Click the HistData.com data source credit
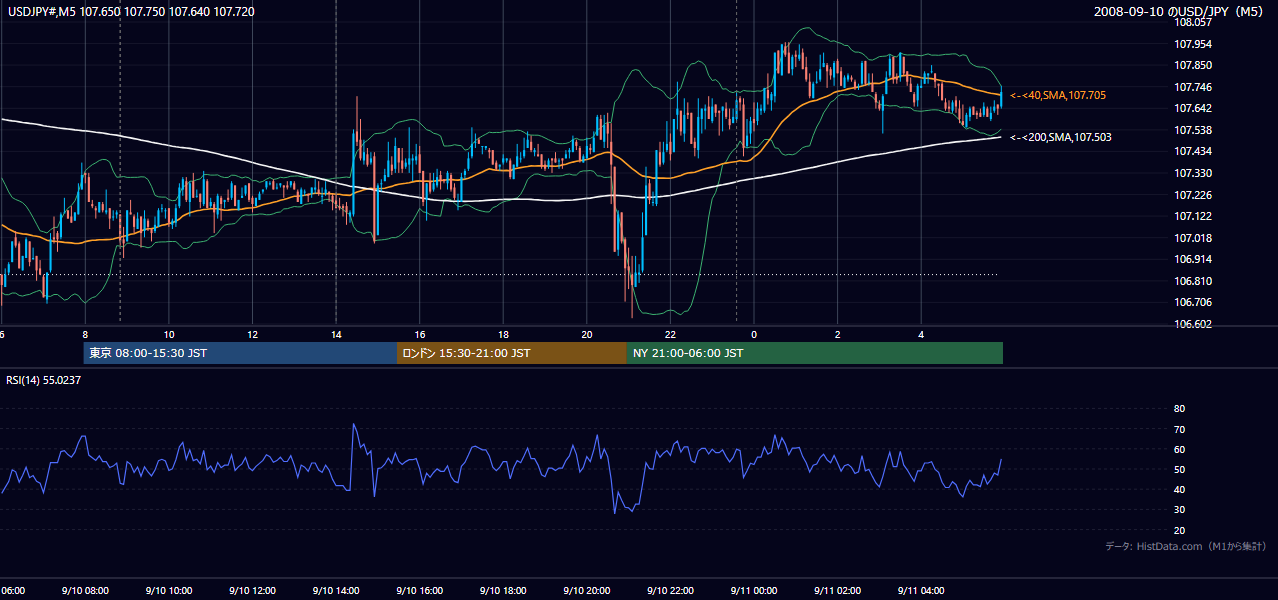Viewport: 1278px width, 600px height. point(1186,546)
